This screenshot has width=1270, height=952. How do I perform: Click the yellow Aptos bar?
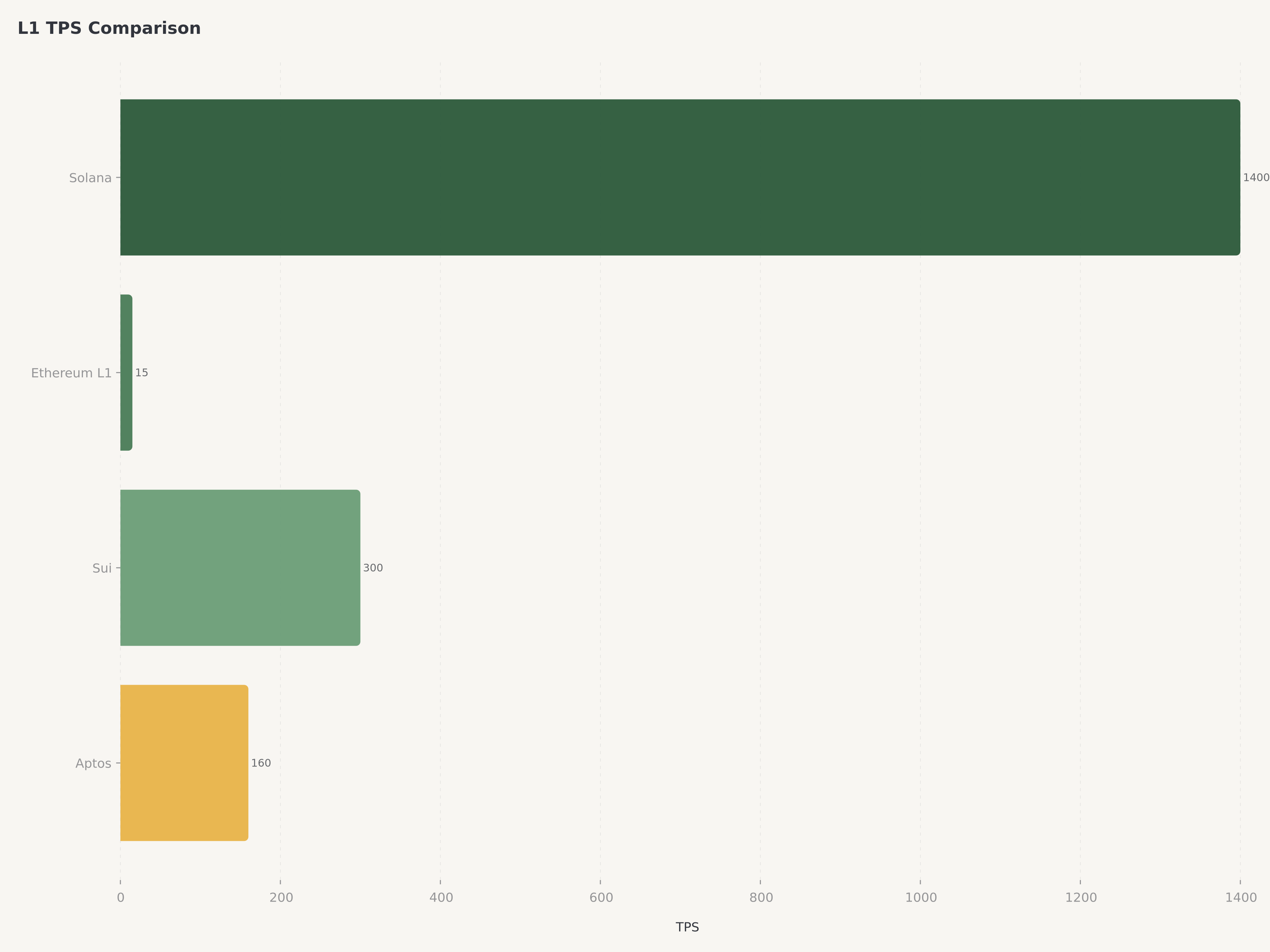[x=184, y=763]
